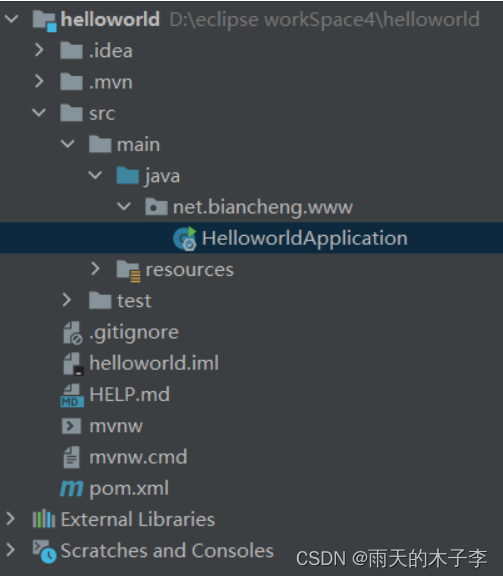
Task: Click the net.biancheng.www package icon
Action: (x=156, y=207)
